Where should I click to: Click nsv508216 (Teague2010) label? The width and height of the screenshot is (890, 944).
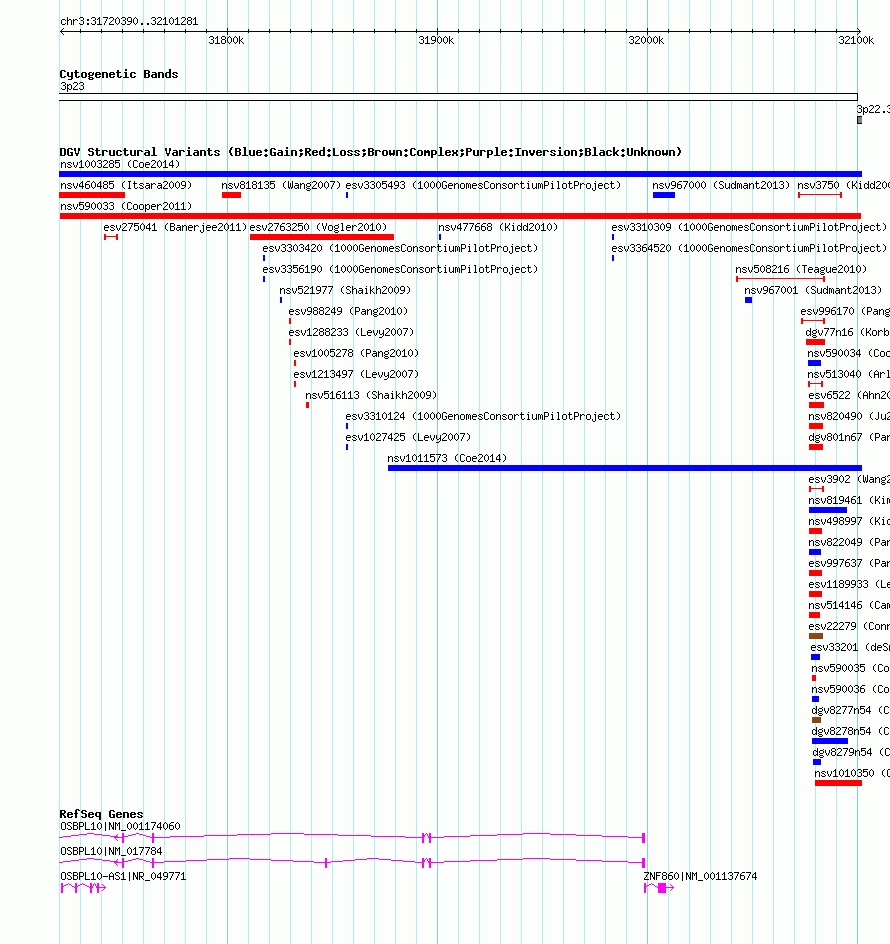pyautogui.click(x=801, y=270)
